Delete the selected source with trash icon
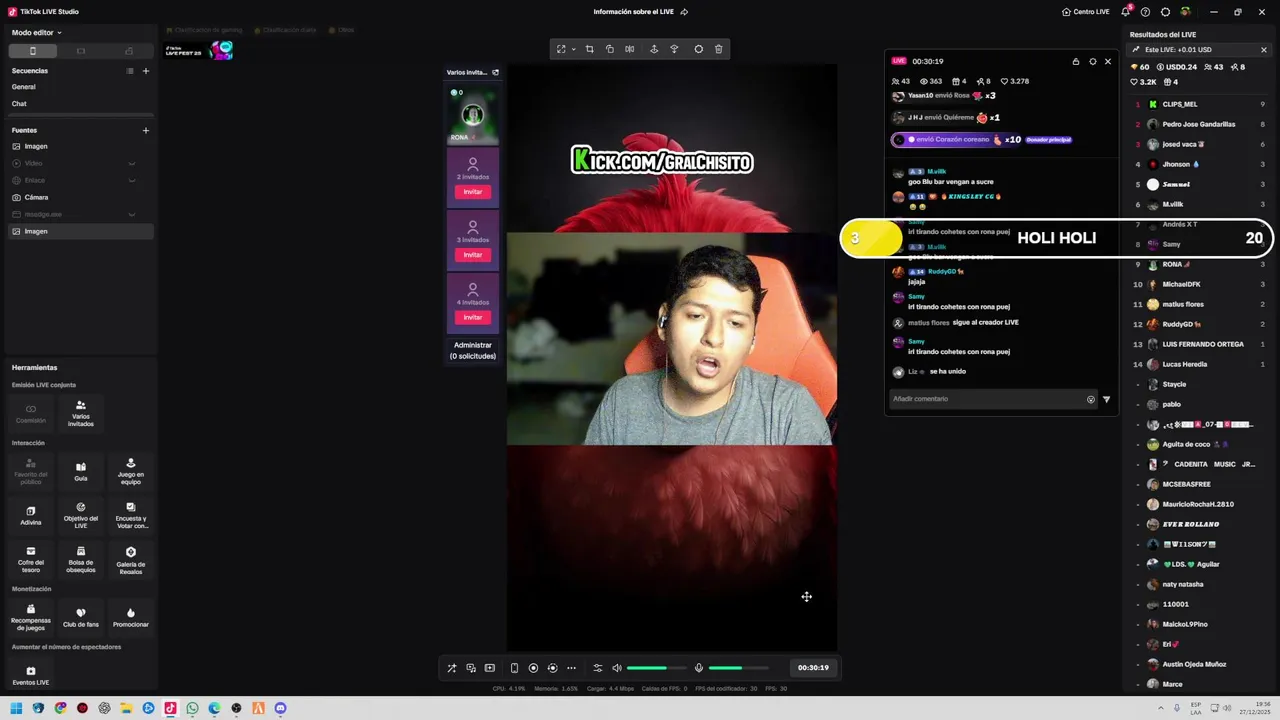This screenshot has width=1280, height=720. coord(718,49)
